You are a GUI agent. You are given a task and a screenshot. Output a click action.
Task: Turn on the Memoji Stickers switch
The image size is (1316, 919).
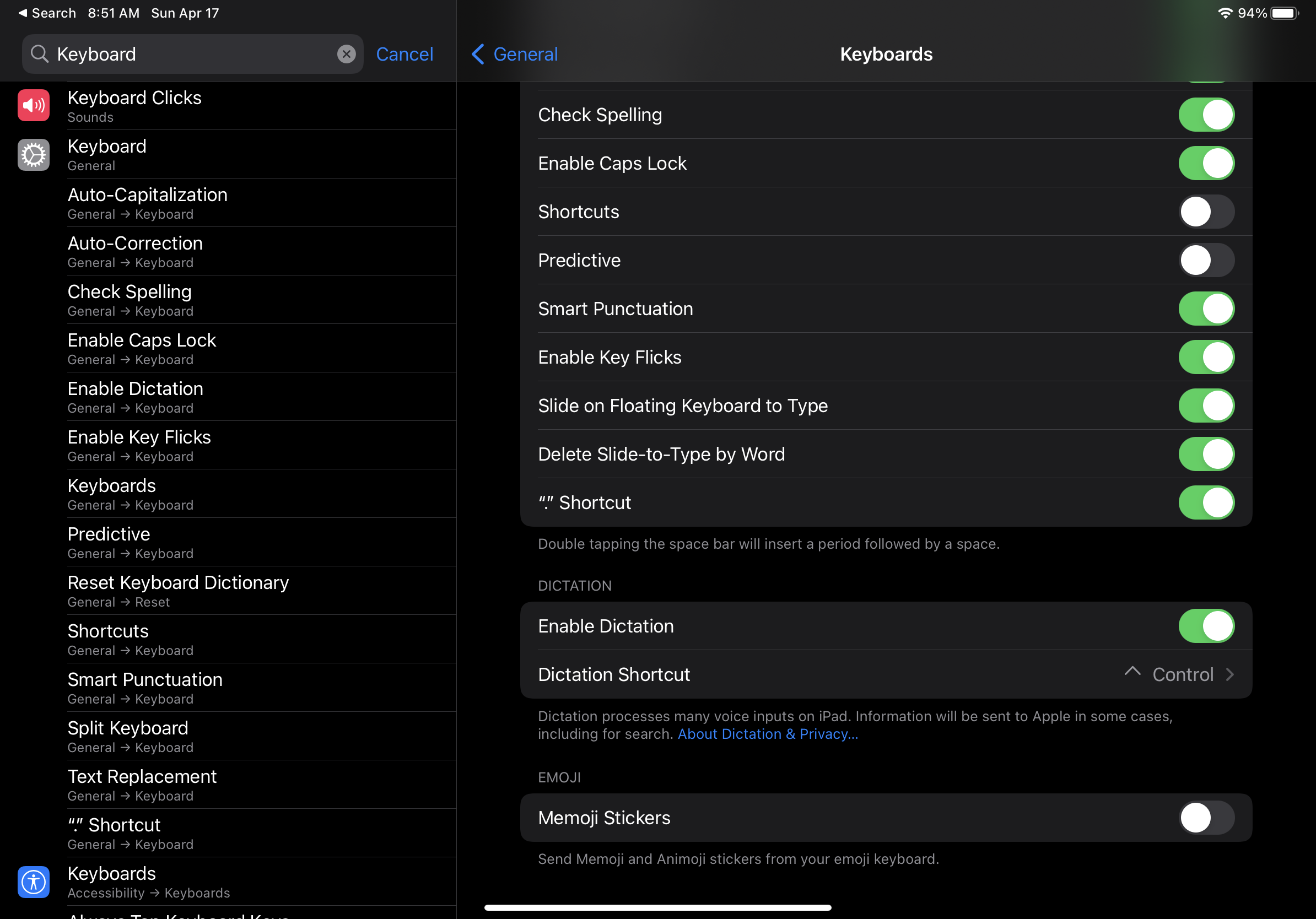tap(1206, 818)
